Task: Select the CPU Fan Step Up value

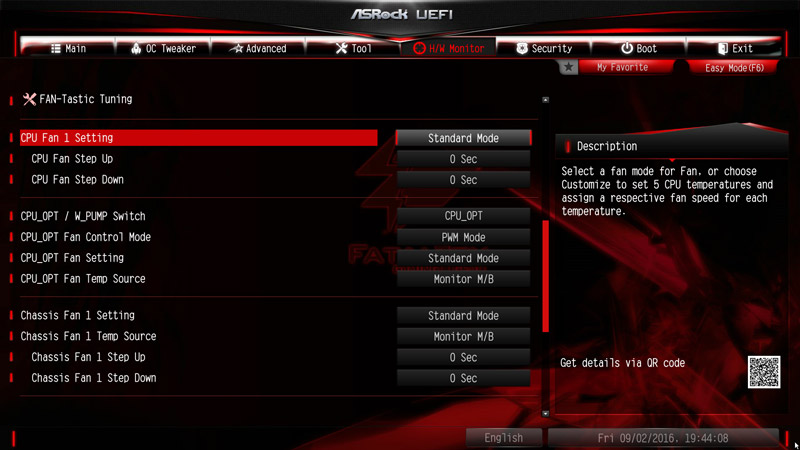Action: coord(463,159)
